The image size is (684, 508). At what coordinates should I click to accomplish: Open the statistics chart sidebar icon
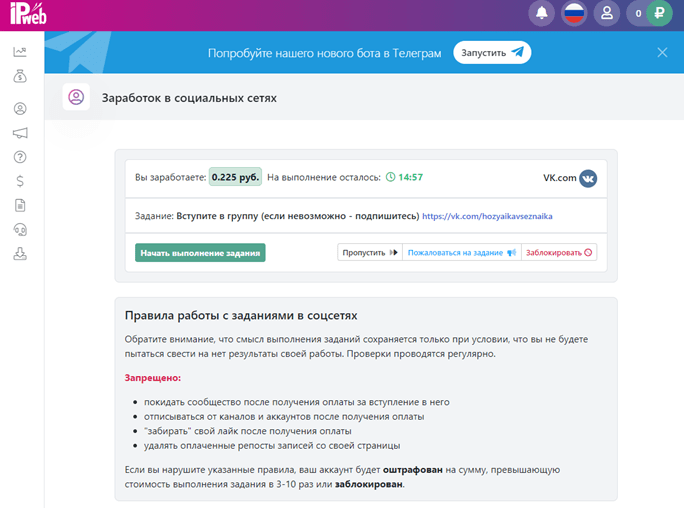point(20,52)
